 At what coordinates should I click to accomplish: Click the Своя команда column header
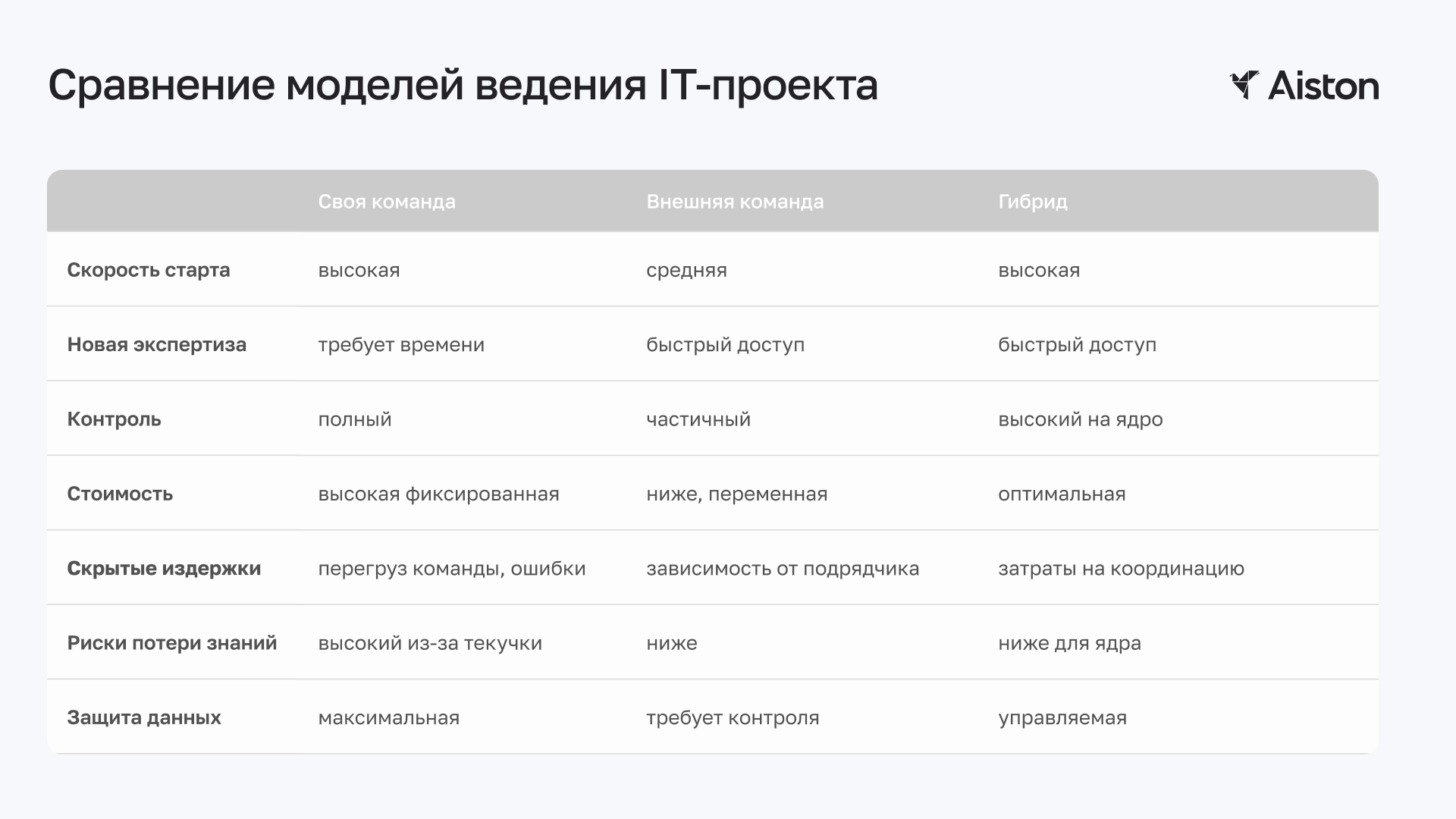pos(387,202)
